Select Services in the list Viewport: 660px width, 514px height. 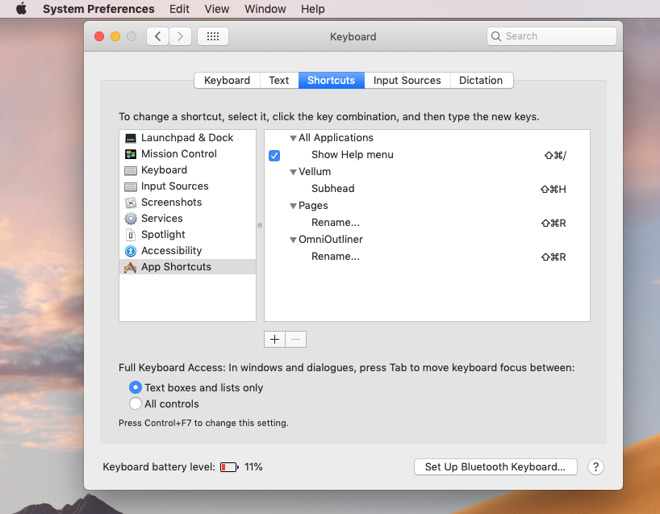point(188,218)
